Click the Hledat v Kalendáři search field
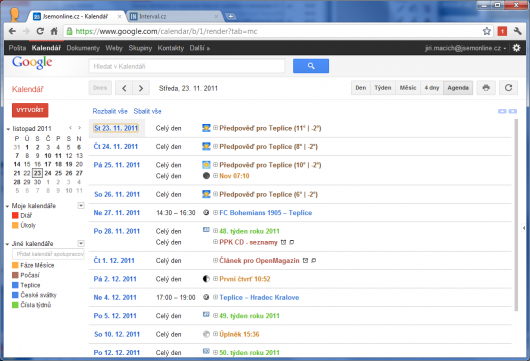The image size is (530, 361). [x=187, y=66]
